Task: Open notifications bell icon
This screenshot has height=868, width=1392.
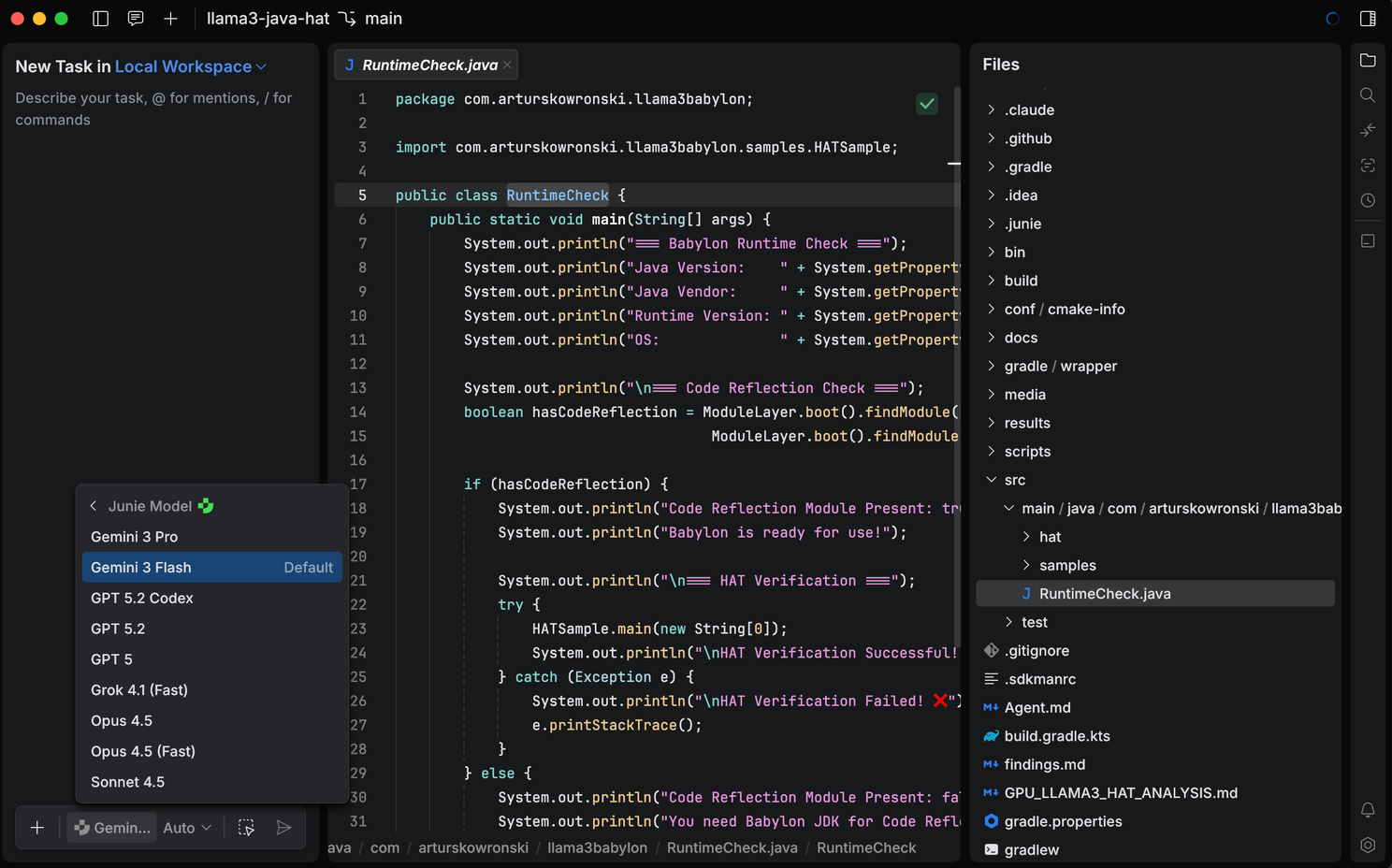Action: [x=1368, y=810]
